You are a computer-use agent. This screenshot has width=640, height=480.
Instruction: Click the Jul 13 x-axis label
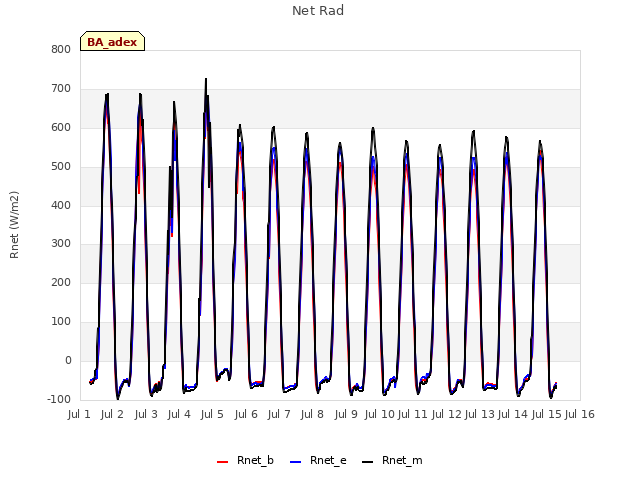[480, 414]
